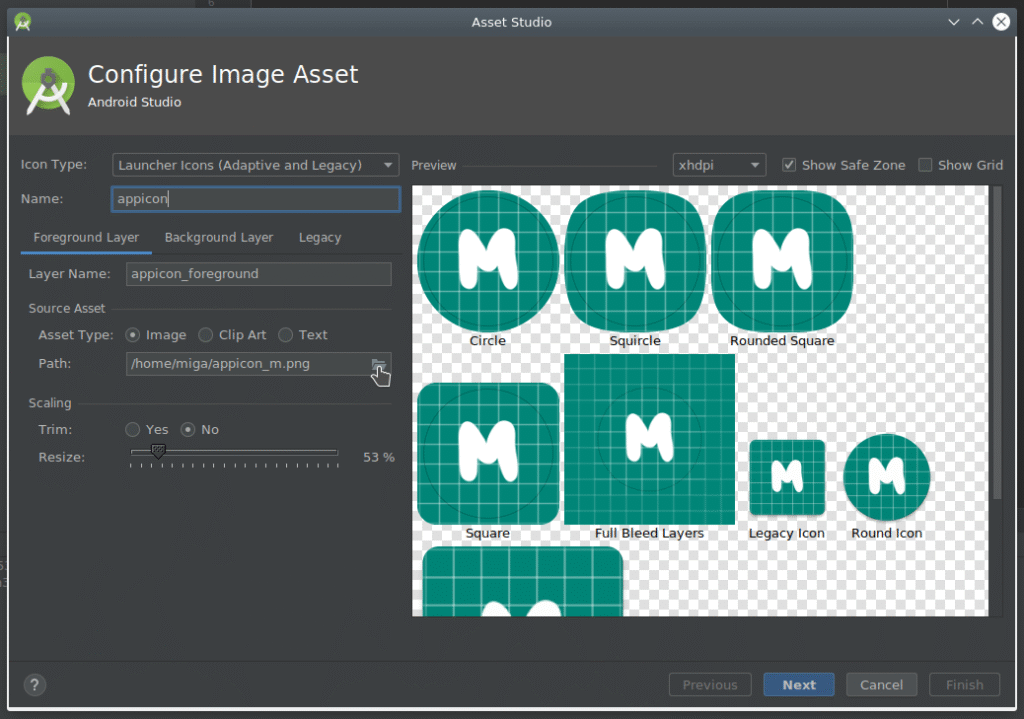The image size is (1024, 719).
Task: Select the Circle icon preview
Action: (x=488, y=261)
